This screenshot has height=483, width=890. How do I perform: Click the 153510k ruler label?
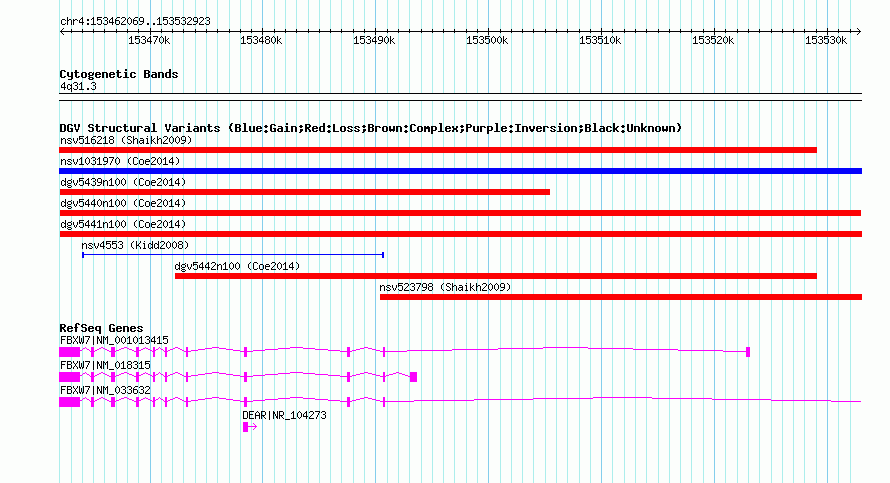(600, 40)
